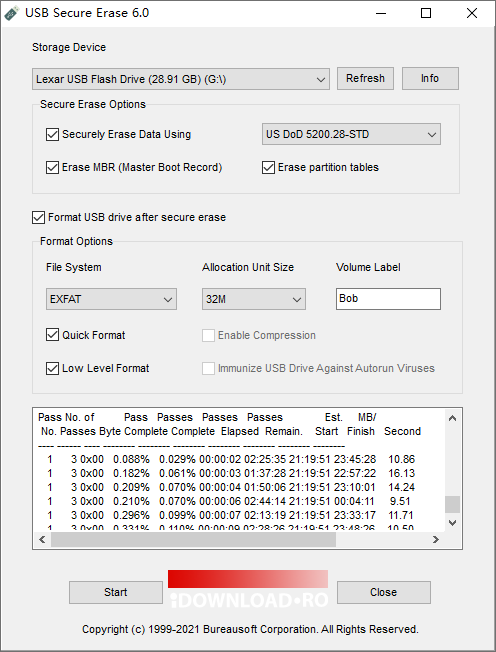The height and width of the screenshot is (652, 496).
Task: Click the log scroll right arrow
Action: (436, 539)
